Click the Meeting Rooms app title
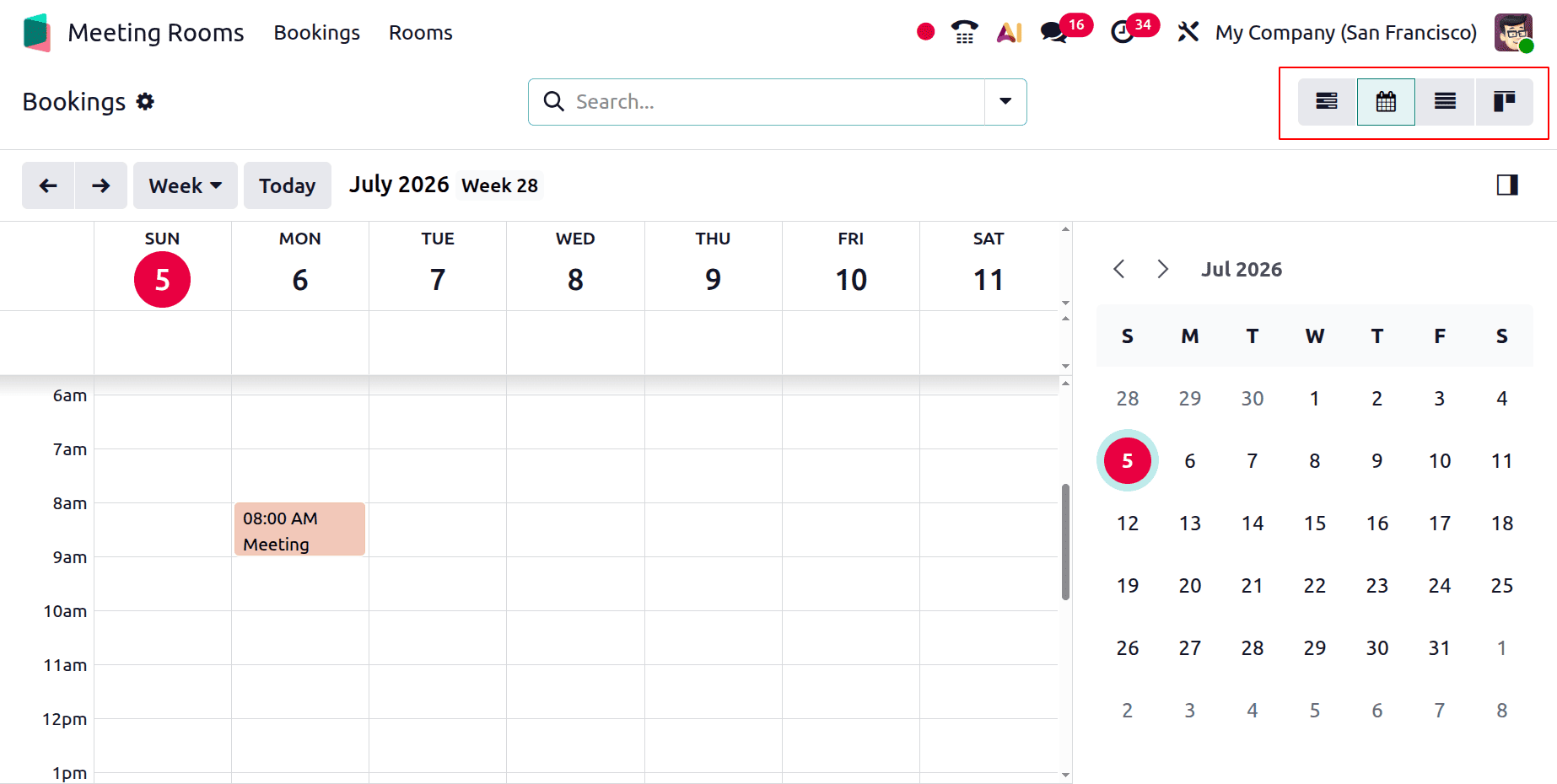This screenshot has height=784, width=1557. [156, 32]
